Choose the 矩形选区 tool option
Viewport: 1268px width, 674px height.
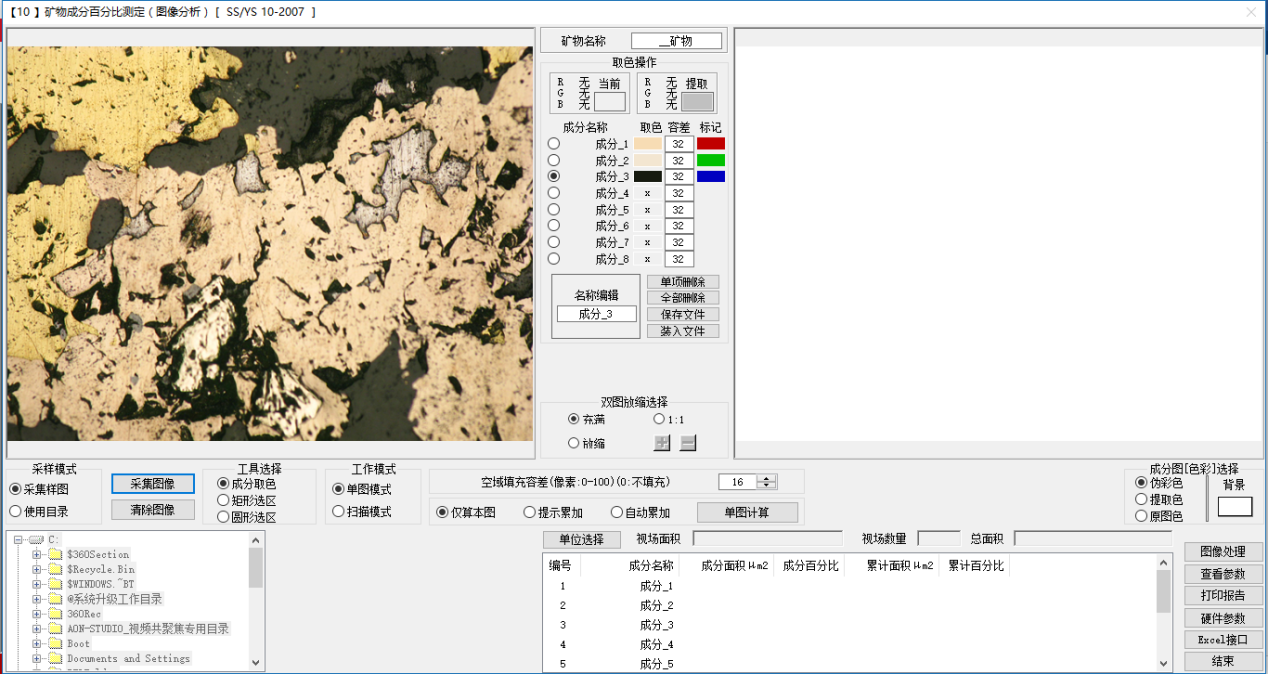click(223, 500)
